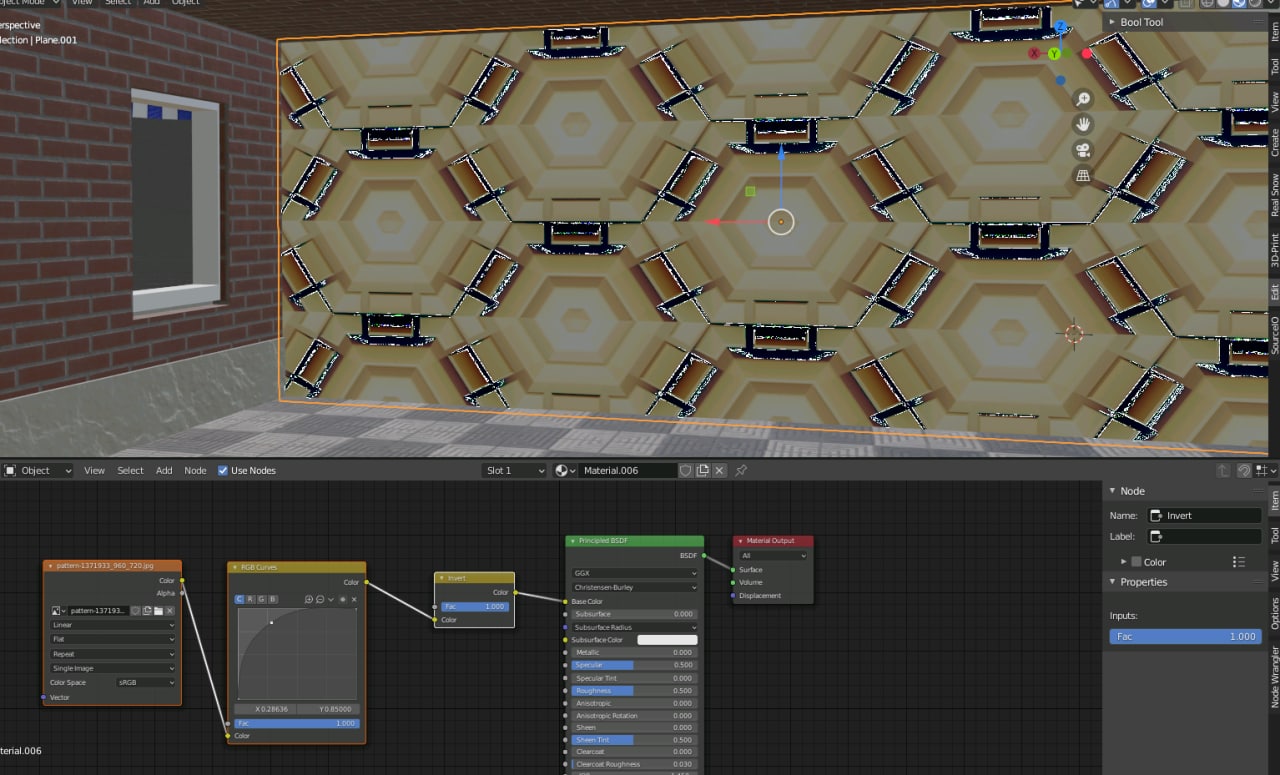
Task: Toggle the Color checkbox in Node panel
Action: (1136, 562)
